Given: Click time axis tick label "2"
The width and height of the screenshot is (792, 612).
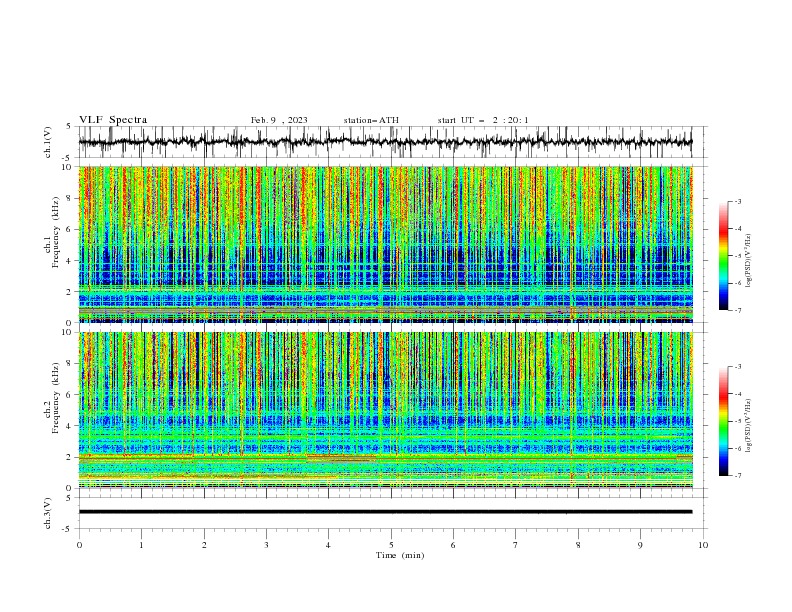Looking at the screenshot, I should coord(204,545).
